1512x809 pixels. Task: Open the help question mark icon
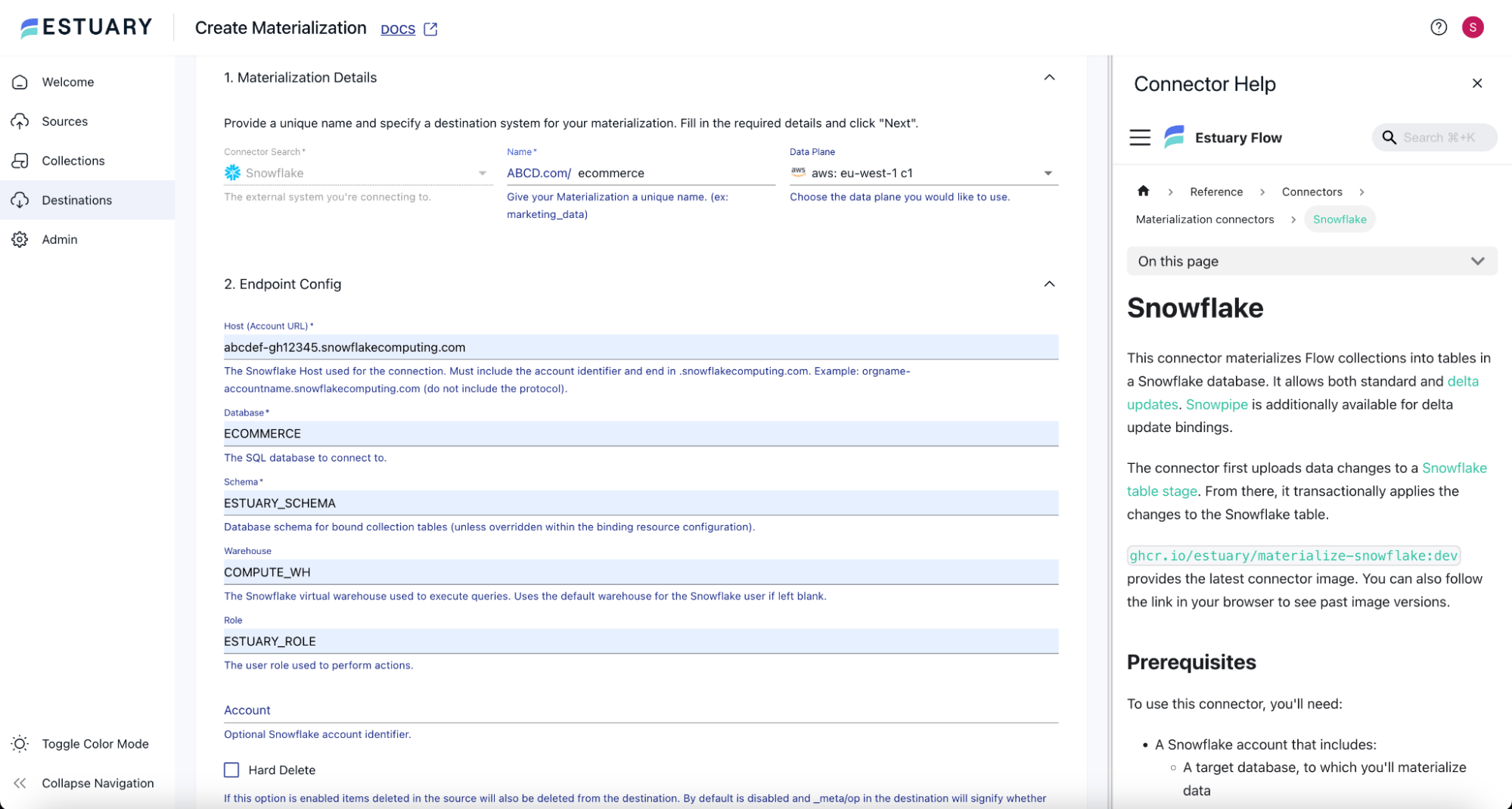point(1439,27)
